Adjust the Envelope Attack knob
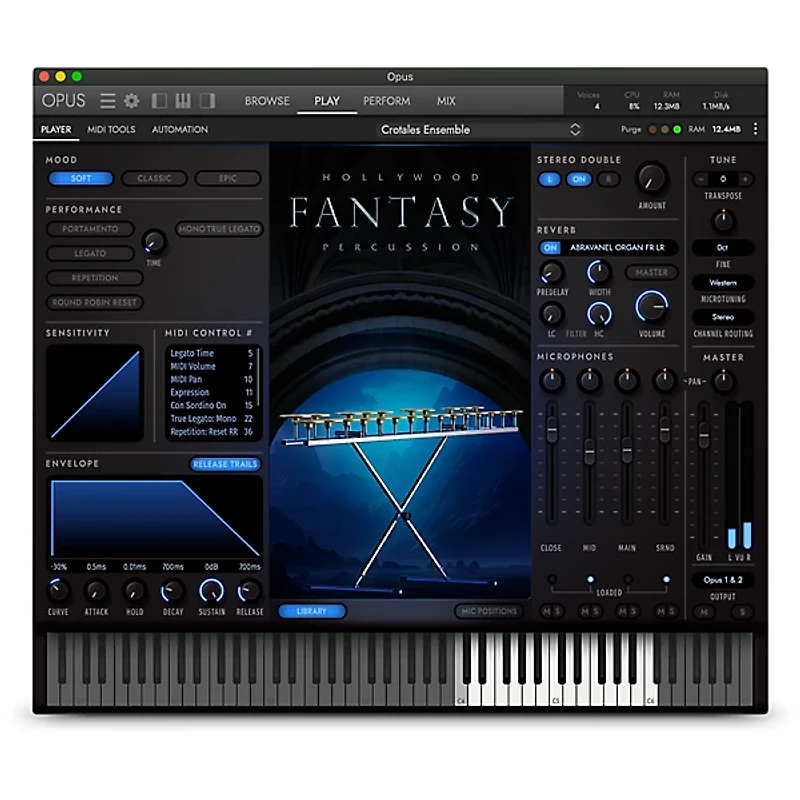The height and width of the screenshot is (800, 800). pyautogui.click(x=96, y=591)
